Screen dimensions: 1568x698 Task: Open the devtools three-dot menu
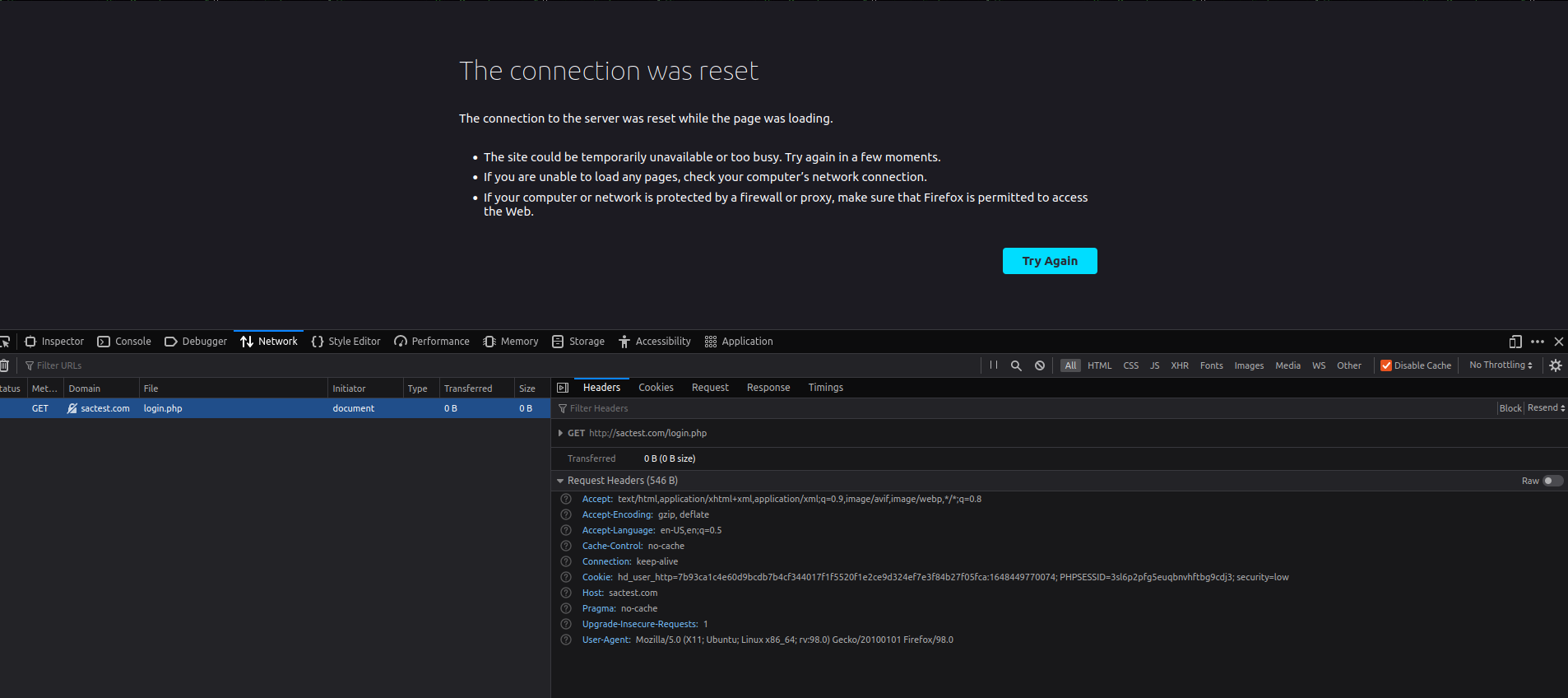[x=1538, y=342]
